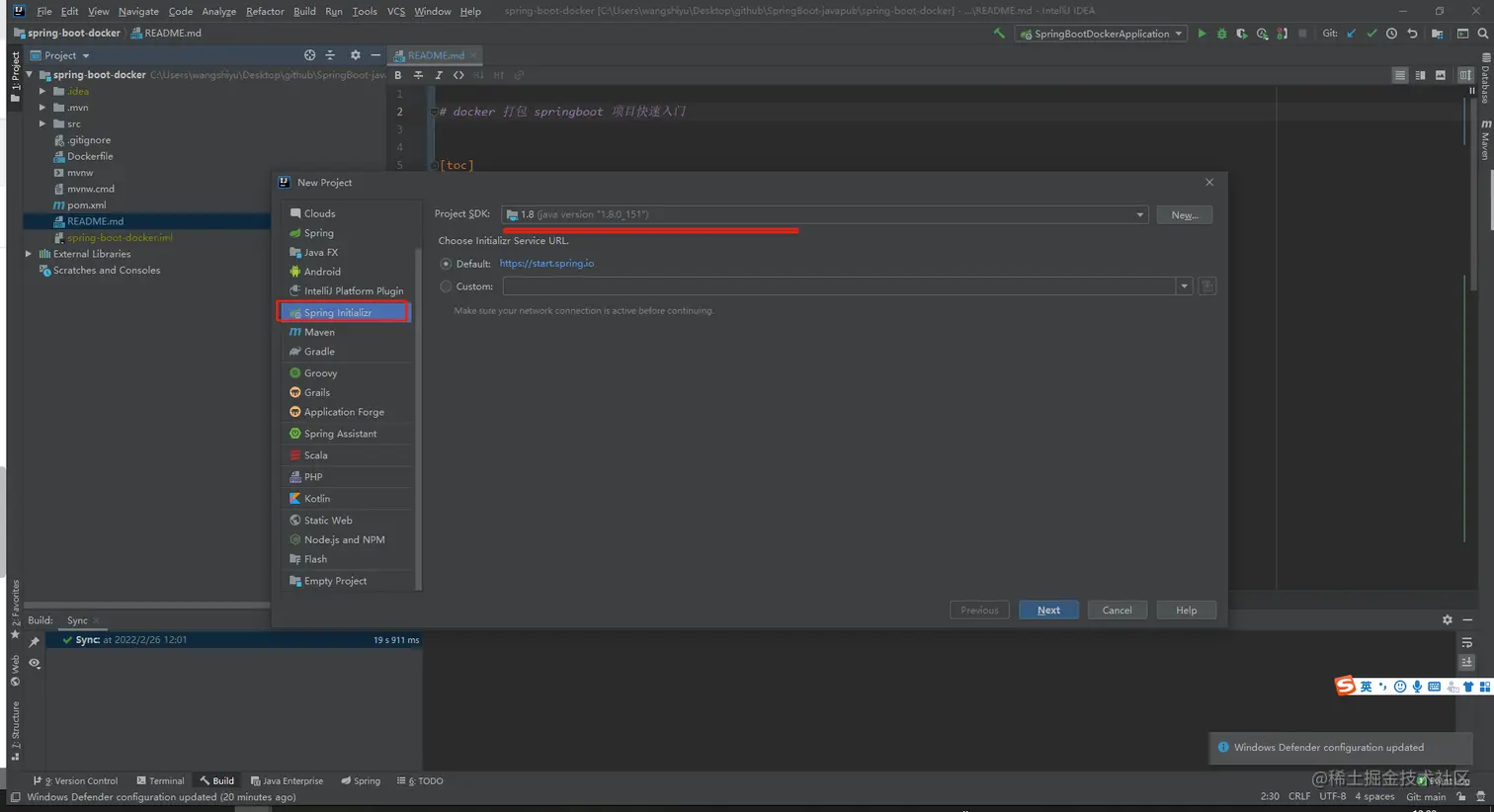Click Git: main branch in status bar

[x=1426, y=797]
